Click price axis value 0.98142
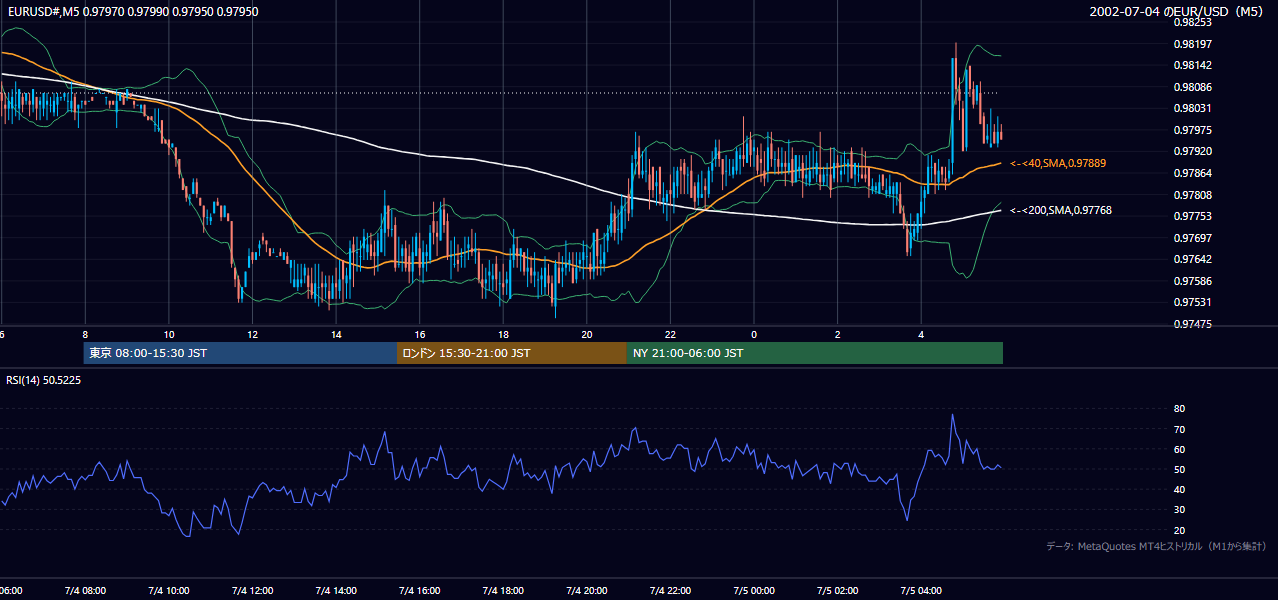The image size is (1278, 600). click(x=1193, y=65)
